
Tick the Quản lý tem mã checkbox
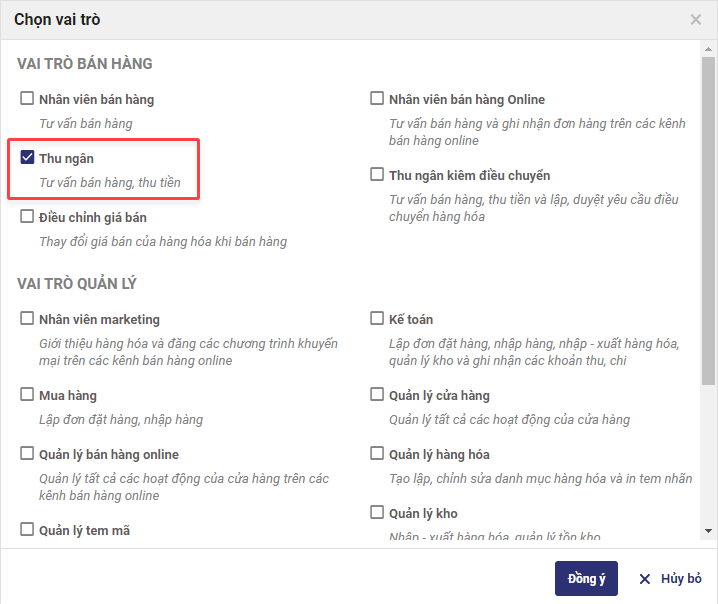tap(27, 530)
